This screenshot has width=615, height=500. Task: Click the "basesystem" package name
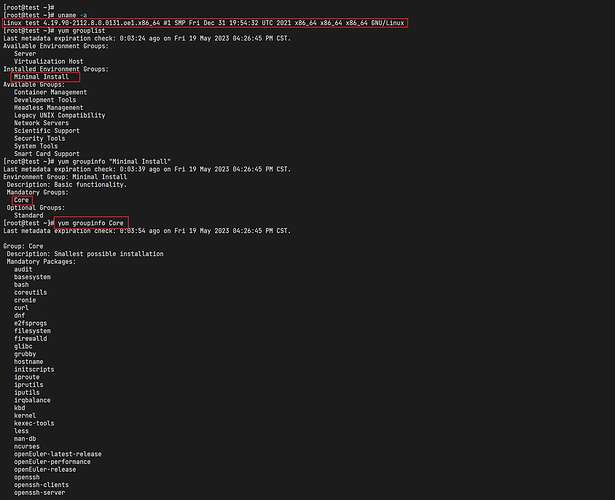(33, 276)
